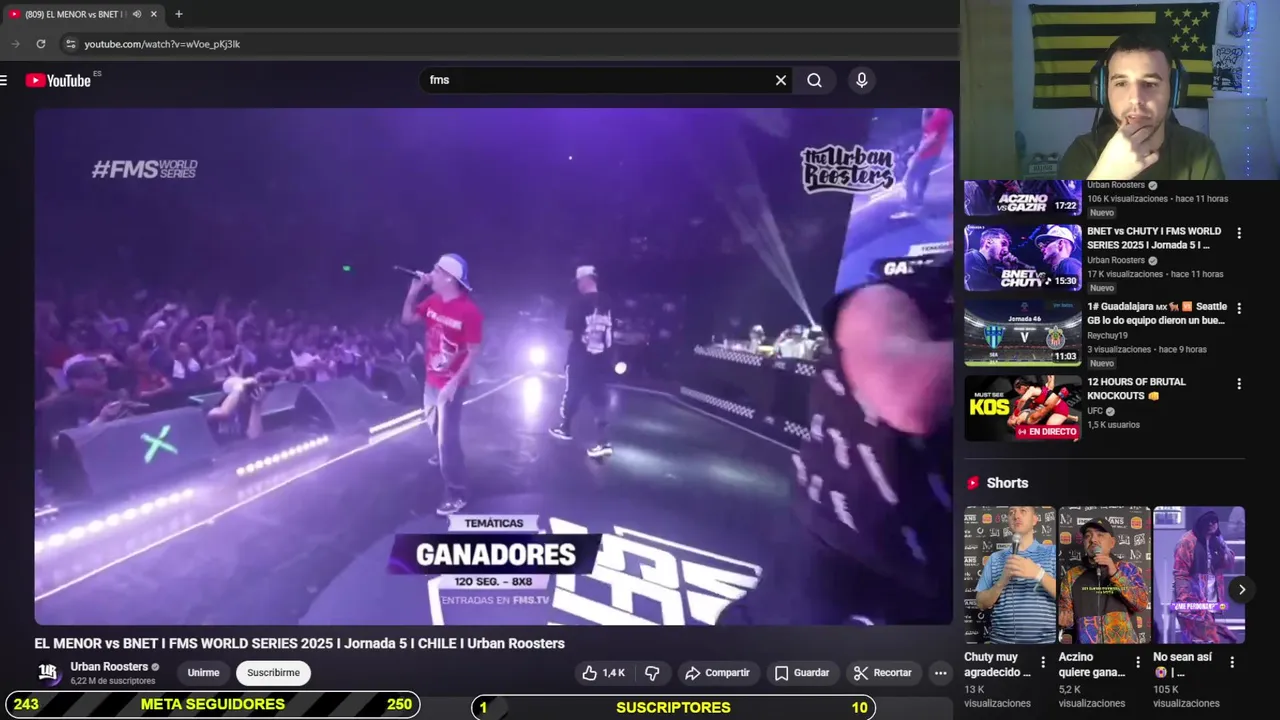Open site info icon in address bar
This screenshot has width=1280, height=720.
[x=70, y=44]
